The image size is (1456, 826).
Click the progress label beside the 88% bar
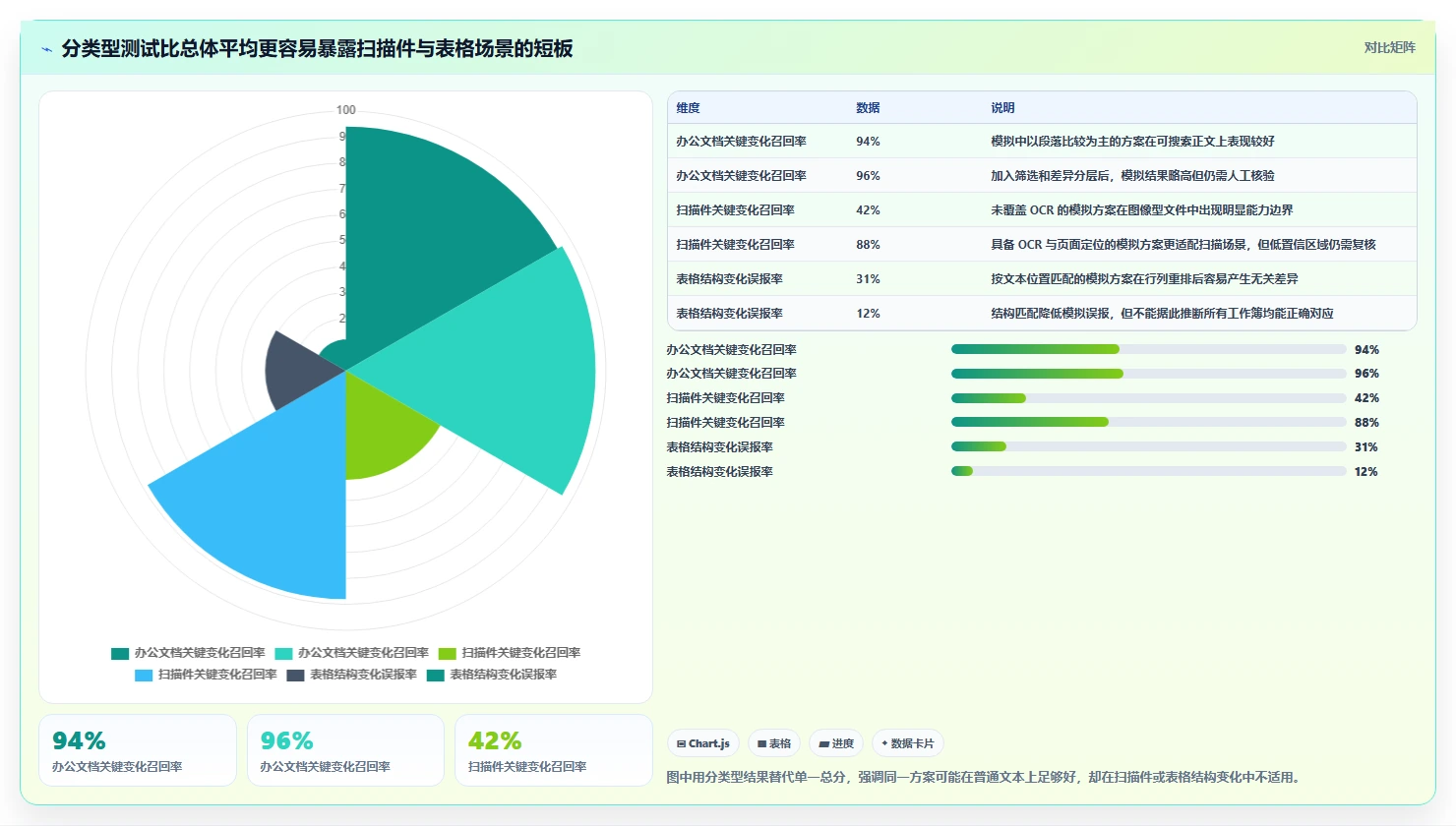tap(725, 423)
